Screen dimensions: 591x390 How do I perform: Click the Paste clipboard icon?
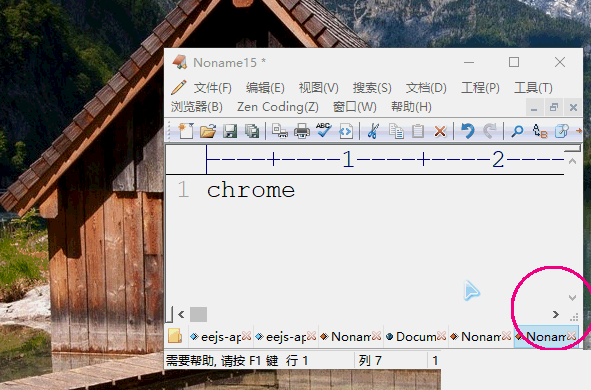click(418, 131)
